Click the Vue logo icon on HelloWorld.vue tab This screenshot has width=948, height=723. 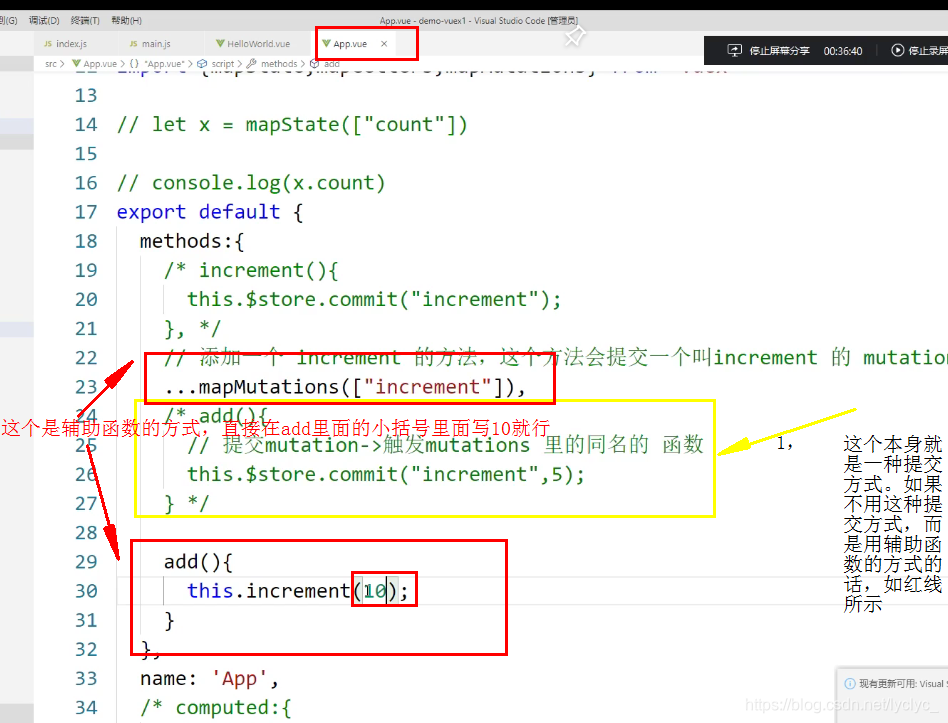click(220, 44)
